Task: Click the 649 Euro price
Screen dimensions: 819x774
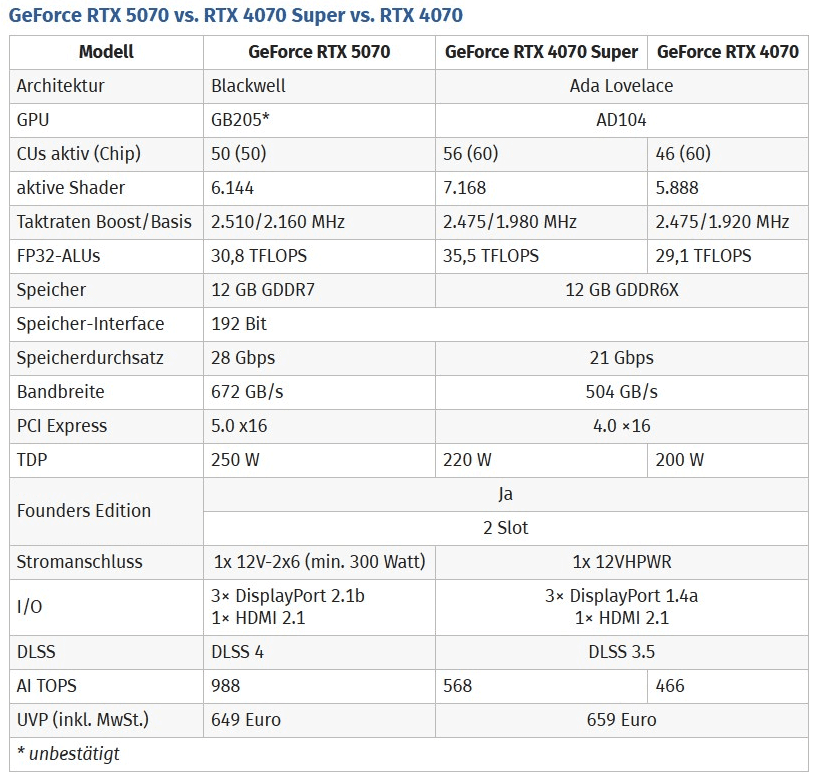Action: (246, 719)
